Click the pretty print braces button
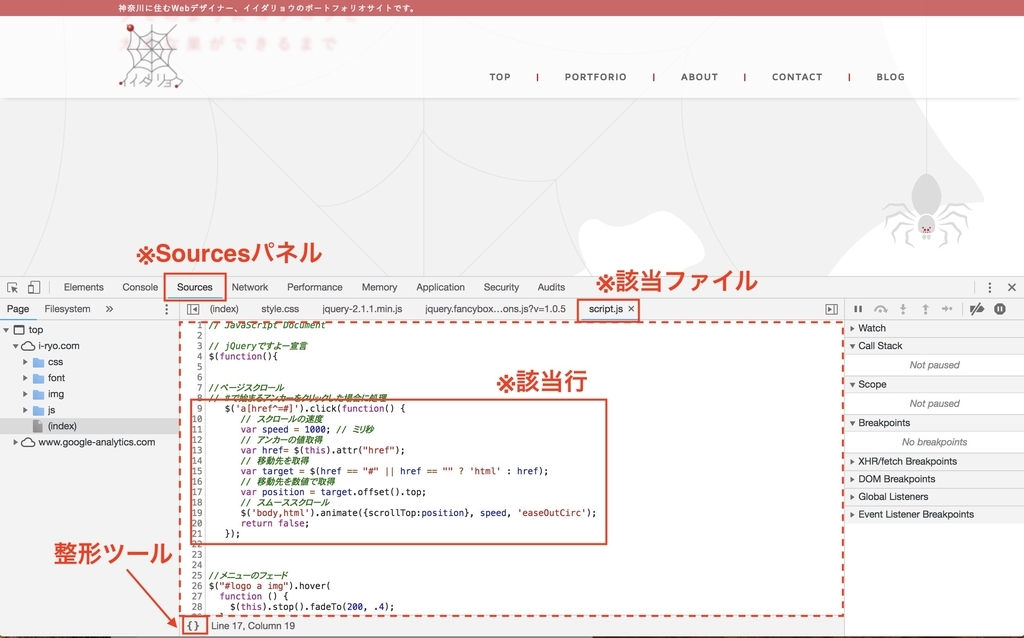Screen dimensions: 1024x638 (193, 626)
